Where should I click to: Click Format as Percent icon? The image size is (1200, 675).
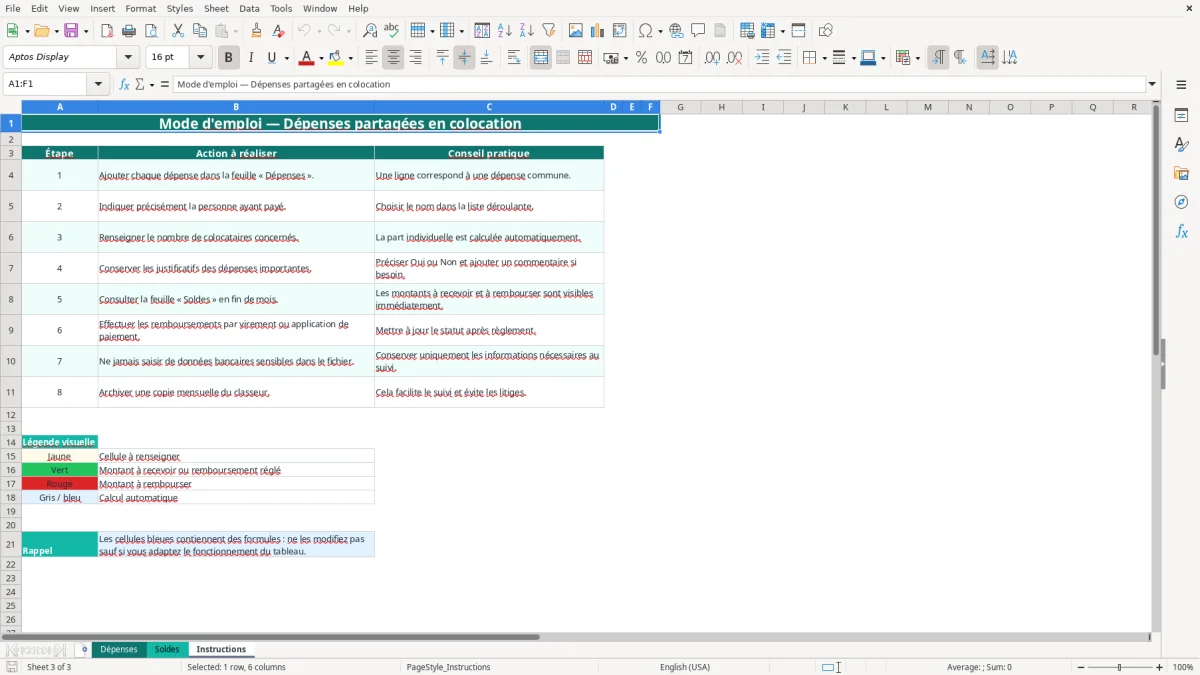pyautogui.click(x=641, y=57)
